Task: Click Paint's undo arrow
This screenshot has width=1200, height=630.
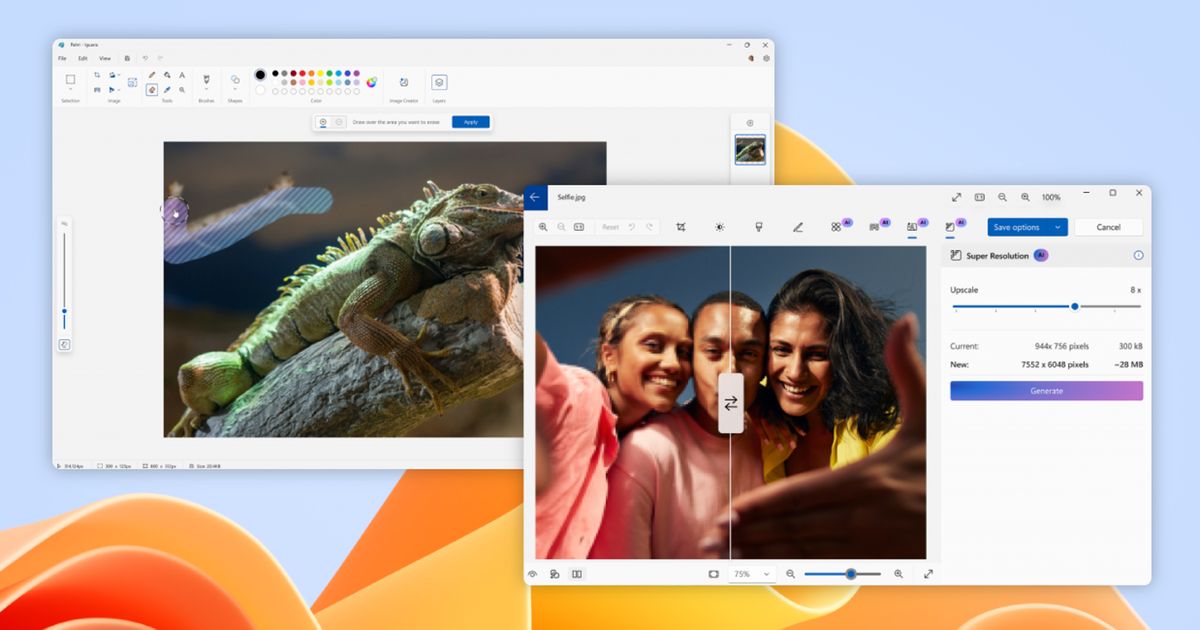Action: click(145, 58)
